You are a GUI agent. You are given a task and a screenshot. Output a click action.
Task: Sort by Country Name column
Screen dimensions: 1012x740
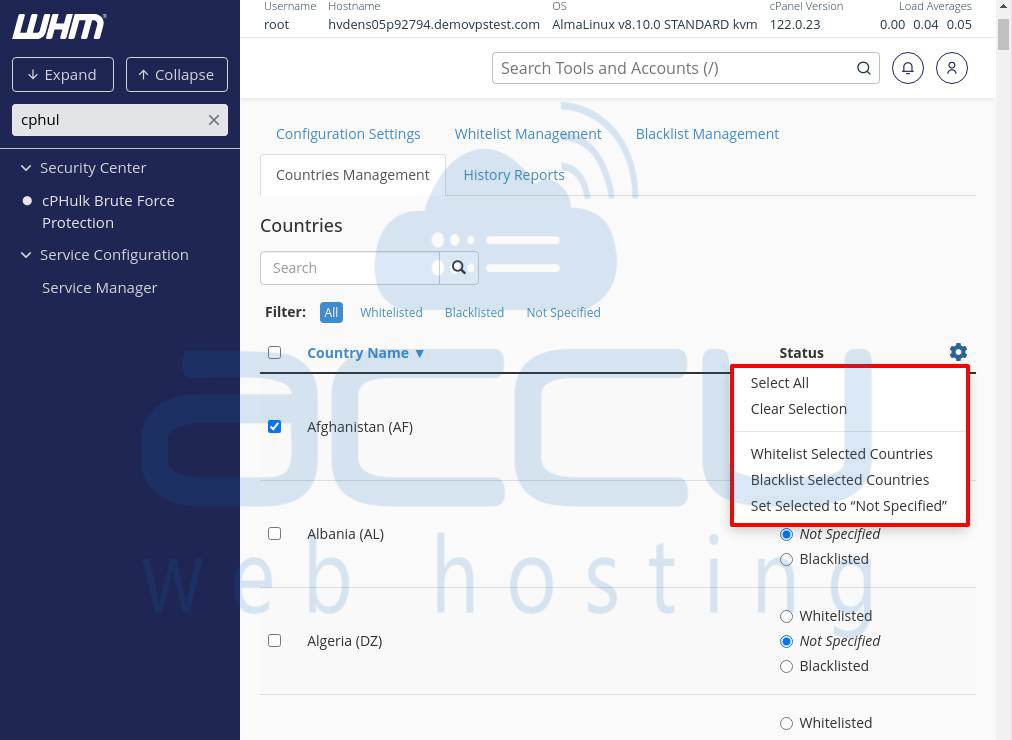tap(365, 353)
